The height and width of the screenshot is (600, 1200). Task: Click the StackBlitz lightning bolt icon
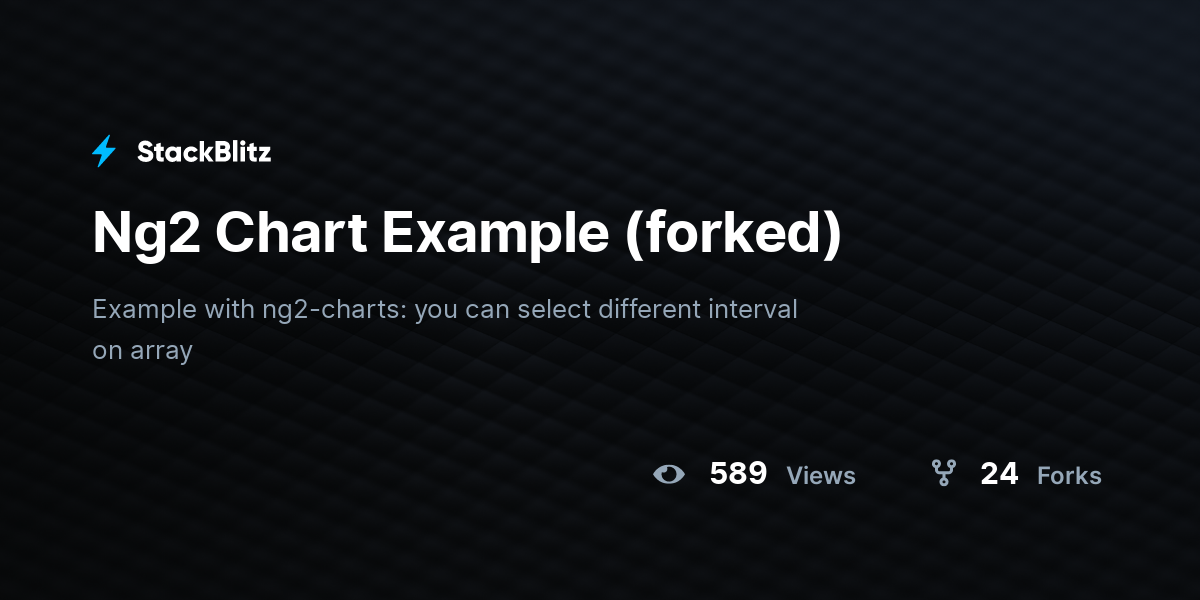click(104, 152)
